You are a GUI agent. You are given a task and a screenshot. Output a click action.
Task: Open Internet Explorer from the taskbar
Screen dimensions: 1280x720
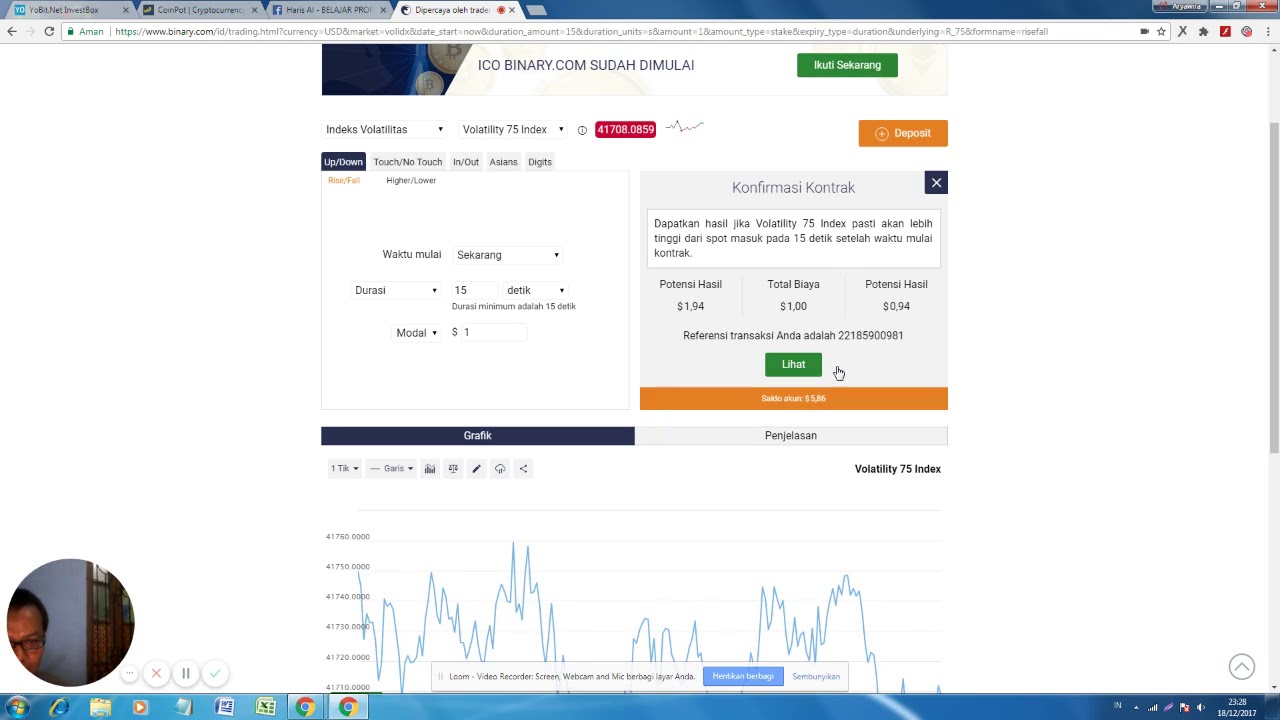pyautogui.click(x=59, y=707)
